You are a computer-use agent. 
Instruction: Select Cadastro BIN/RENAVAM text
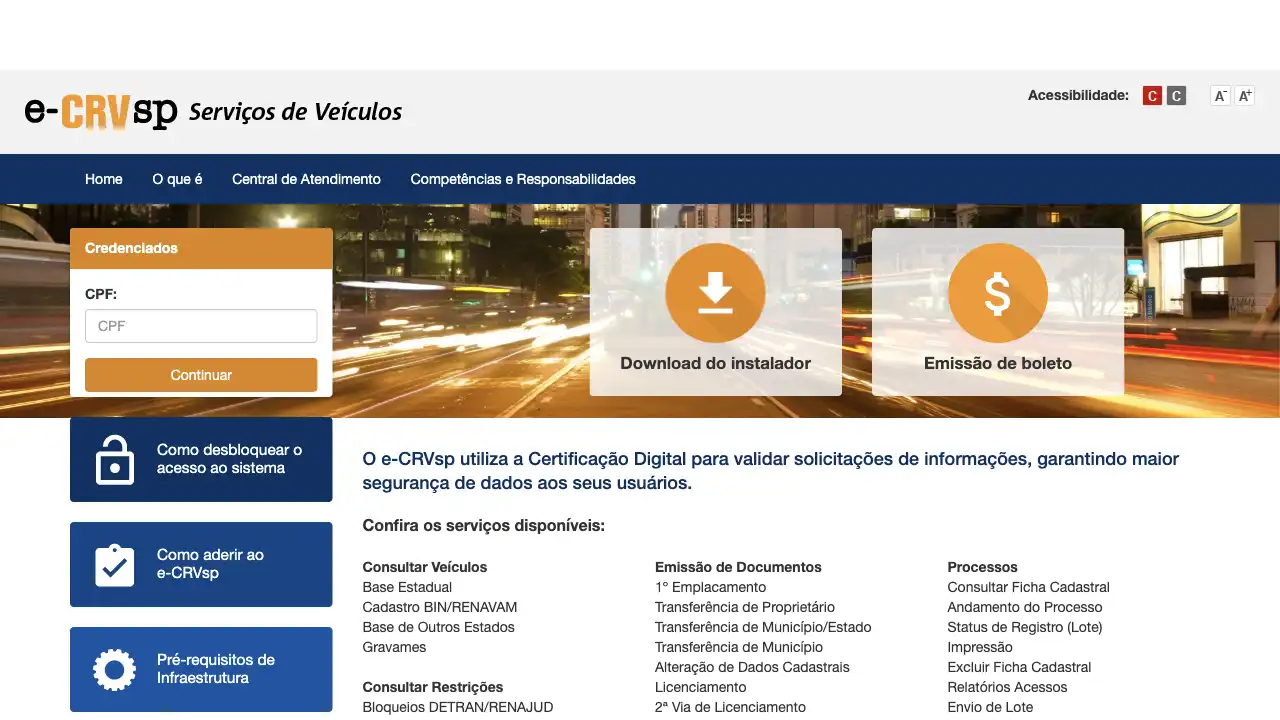[440, 607]
